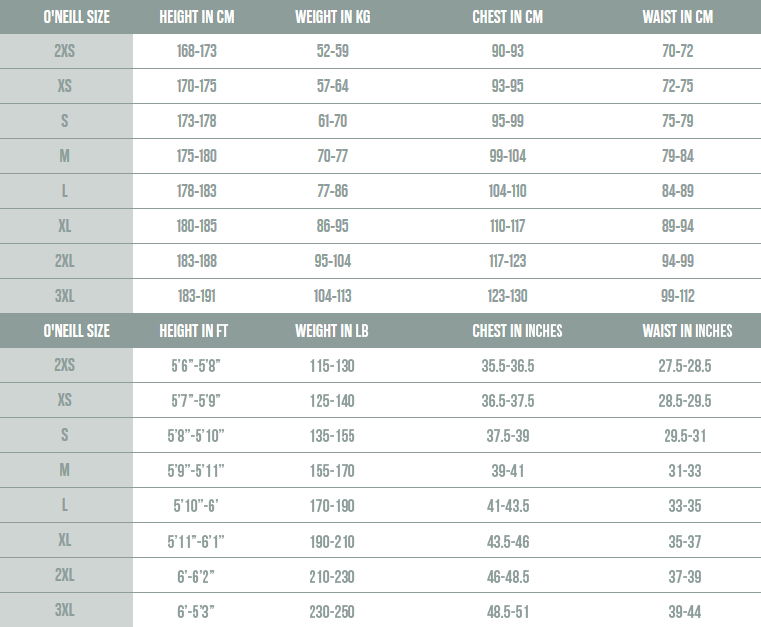The image size is (761, 627).
Task: Select weight value 104-113
Action: 332,296
